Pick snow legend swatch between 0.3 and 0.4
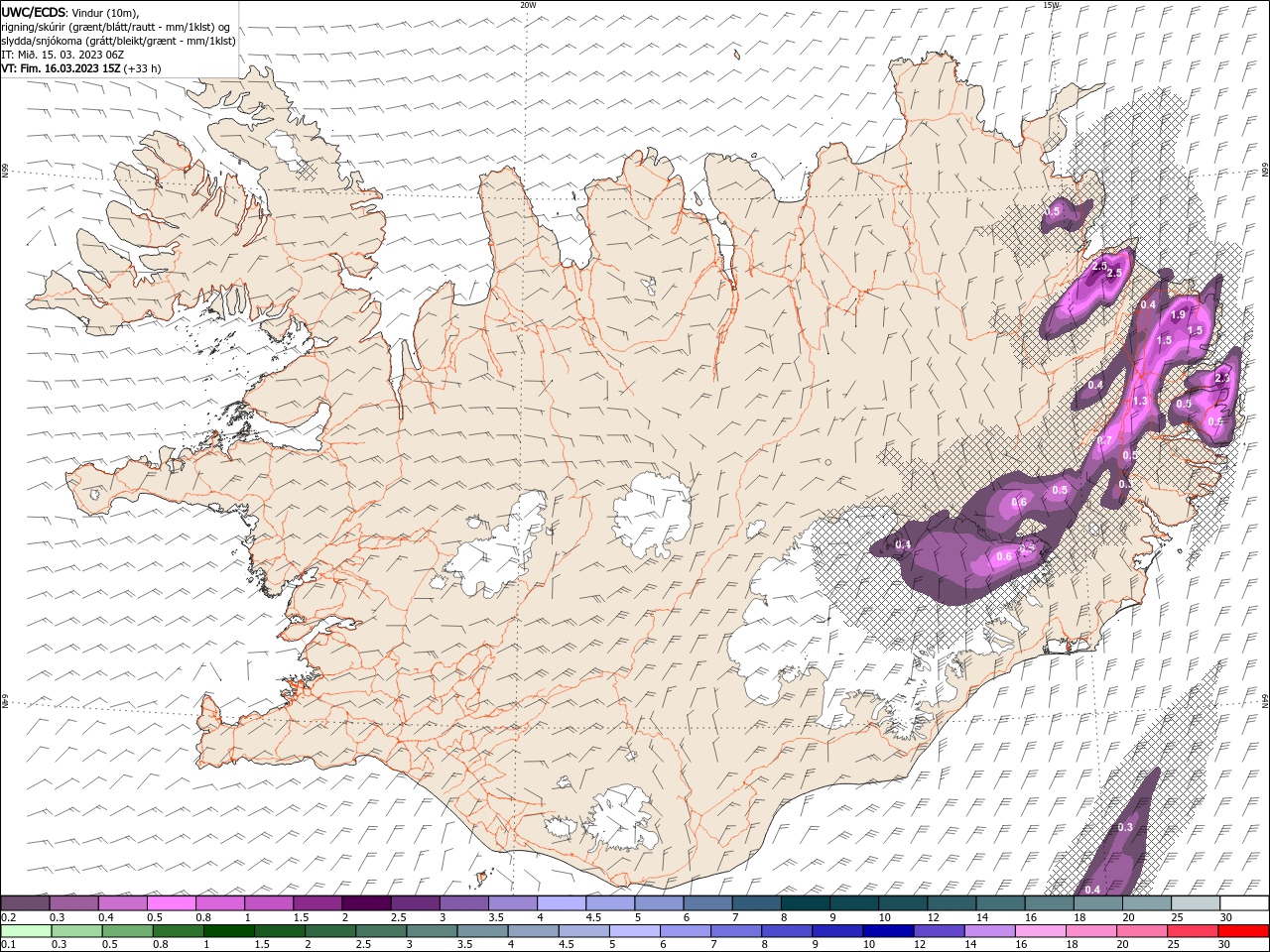 click(73, 902)
